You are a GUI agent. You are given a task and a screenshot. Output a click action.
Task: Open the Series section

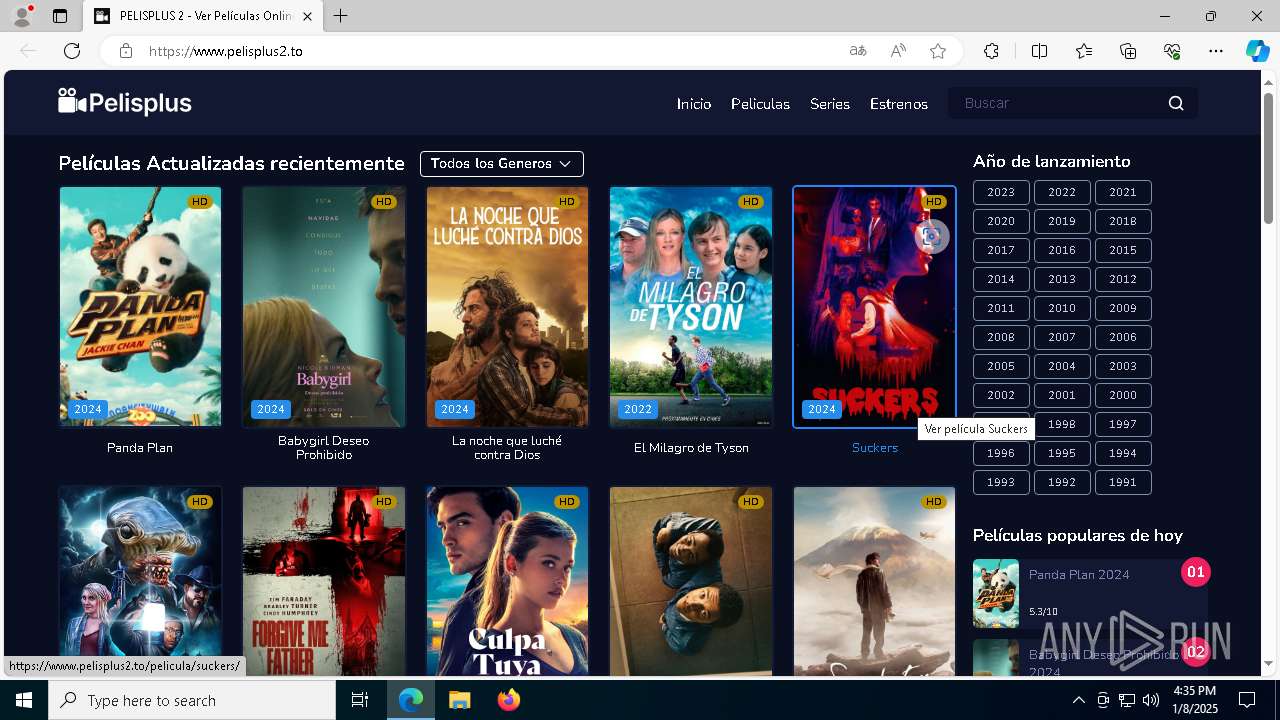[830, 104]
